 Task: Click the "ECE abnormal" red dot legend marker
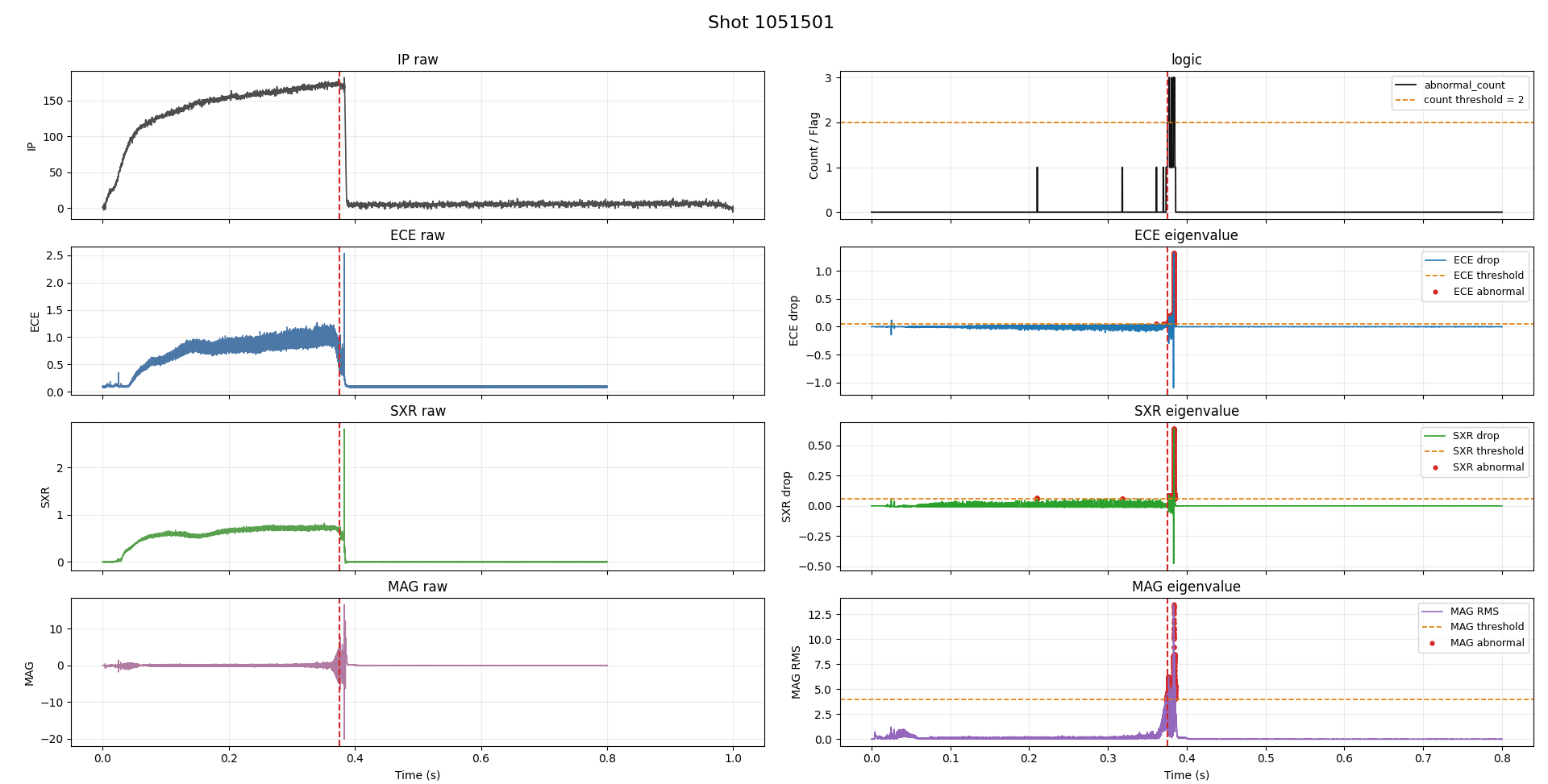tap(1435, 292)
